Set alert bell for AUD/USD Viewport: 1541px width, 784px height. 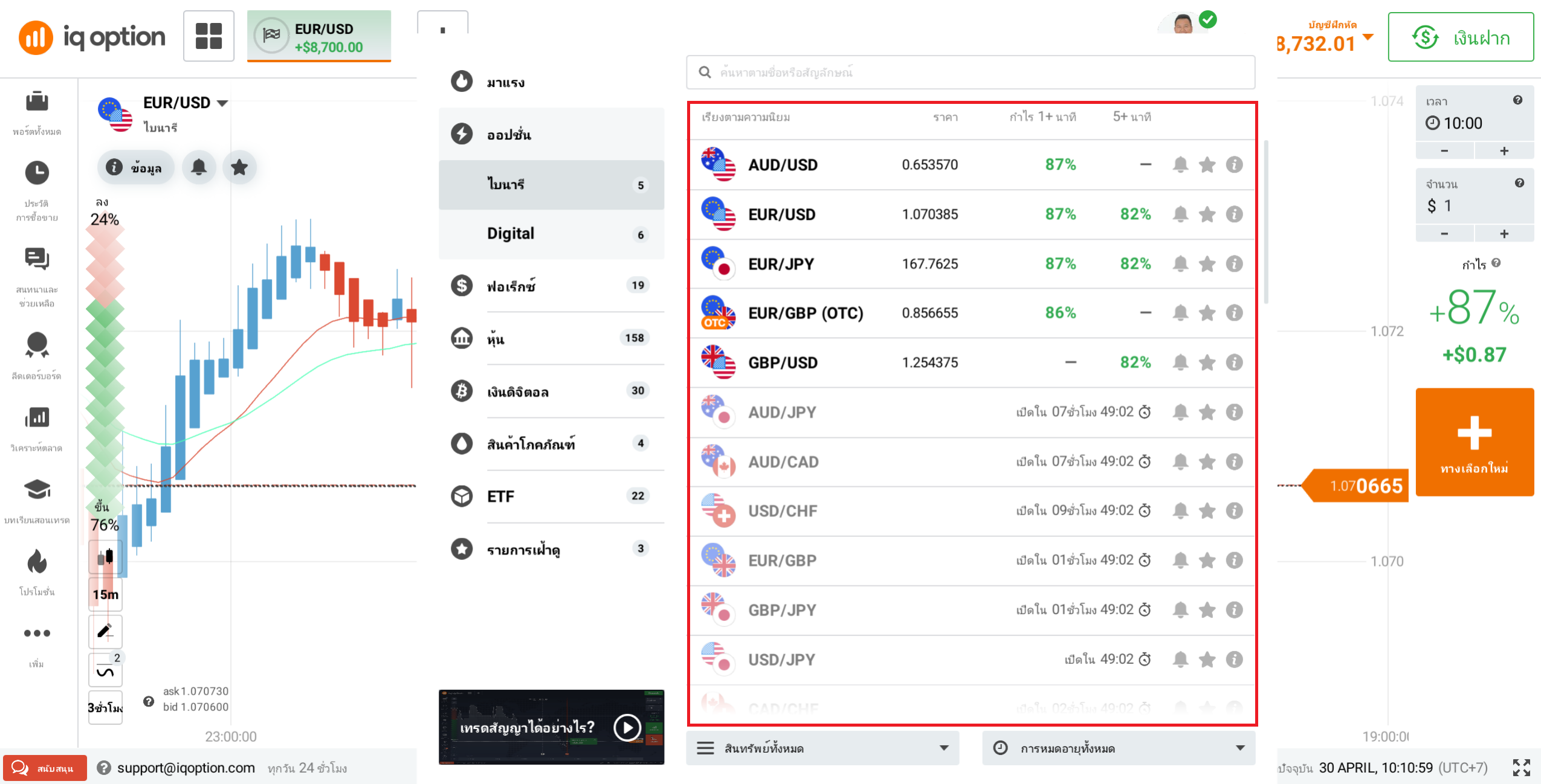[1180, 164]
